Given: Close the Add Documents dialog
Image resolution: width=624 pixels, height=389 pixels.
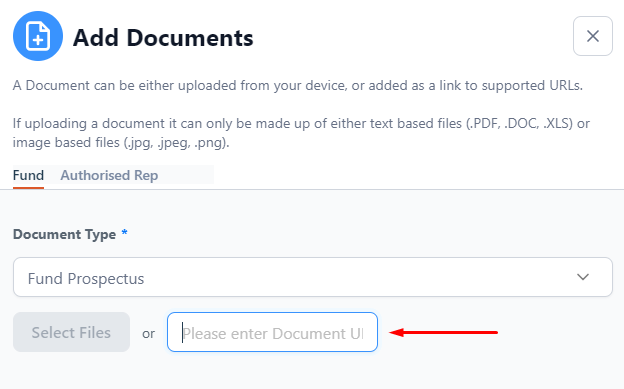Looking at the screenshot, I should [593, 36].
